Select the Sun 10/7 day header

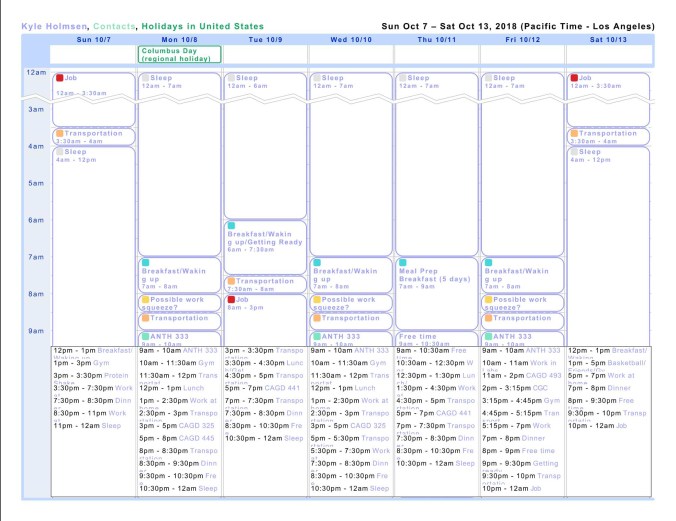[x=94, y=40]
